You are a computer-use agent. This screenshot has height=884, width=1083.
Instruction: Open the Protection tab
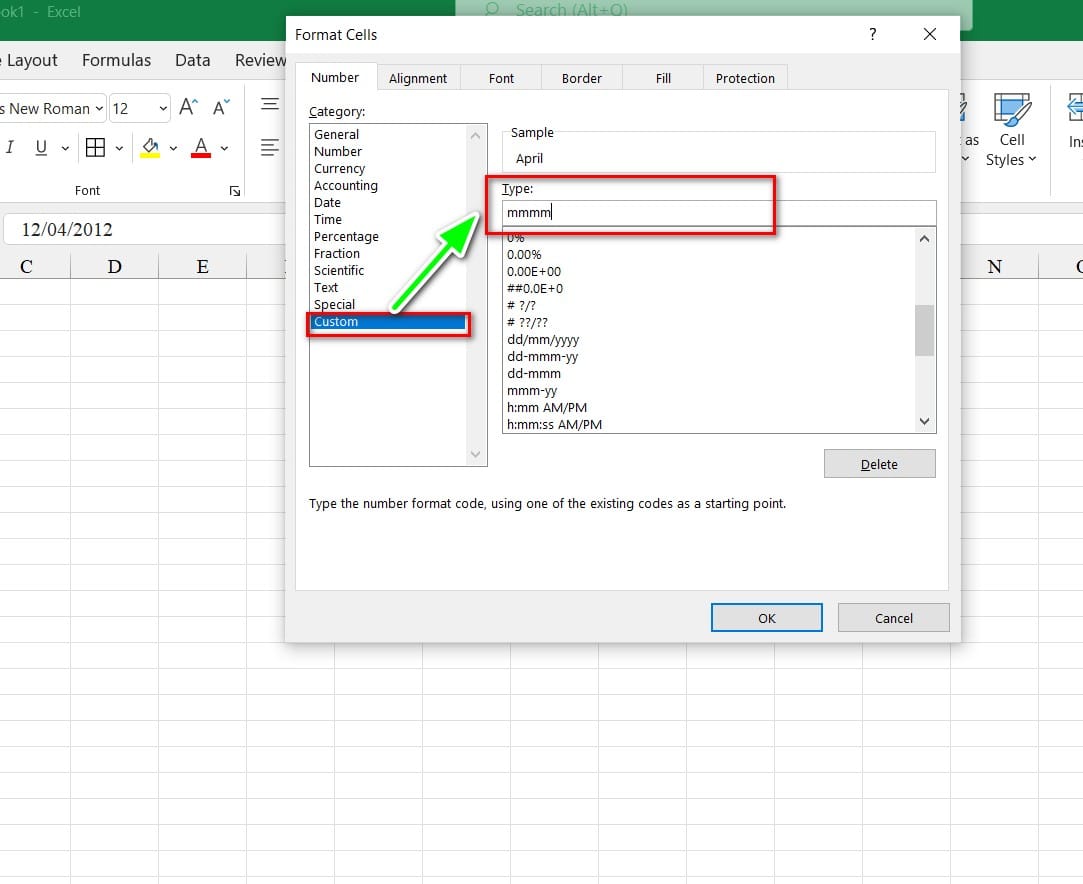pyautogui.click(x=745, y=78)
